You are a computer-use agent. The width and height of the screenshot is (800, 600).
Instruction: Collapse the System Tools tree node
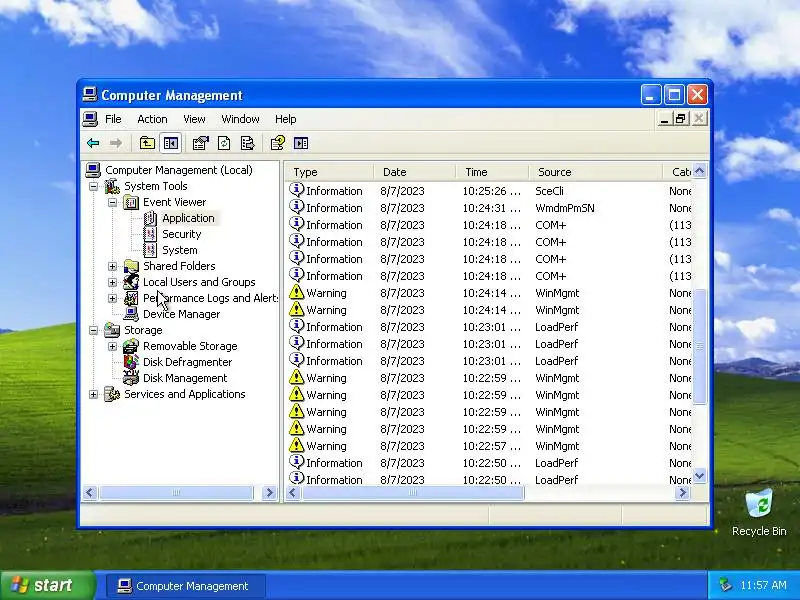93,186
